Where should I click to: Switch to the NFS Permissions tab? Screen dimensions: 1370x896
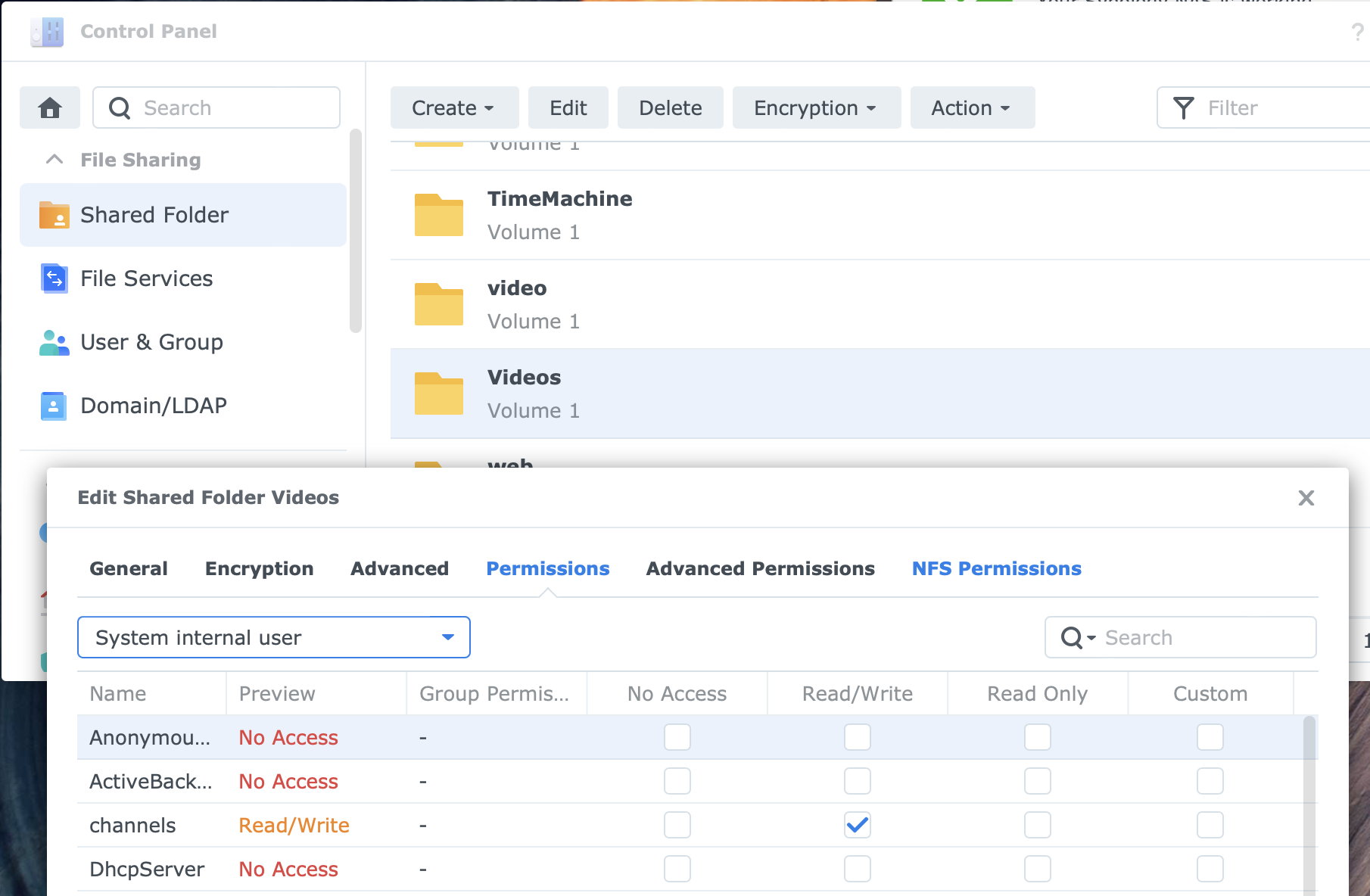[996, 568]
